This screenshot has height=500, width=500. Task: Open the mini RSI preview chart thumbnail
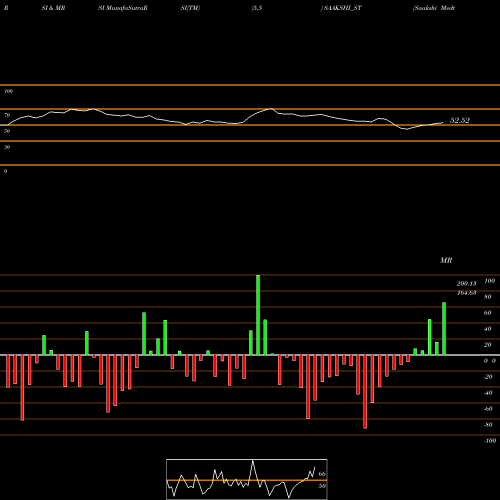(x=247, y=479)
